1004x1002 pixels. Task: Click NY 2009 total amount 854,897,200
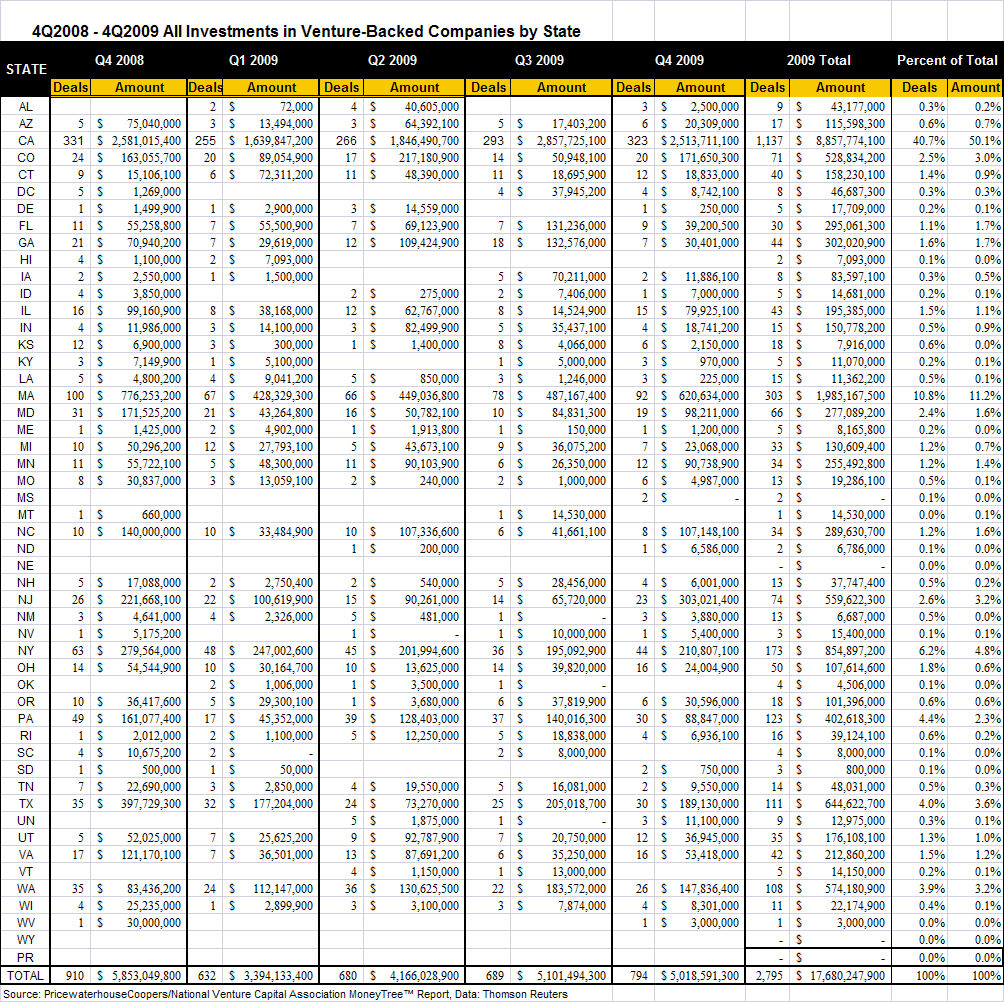(x=855, y=650)
